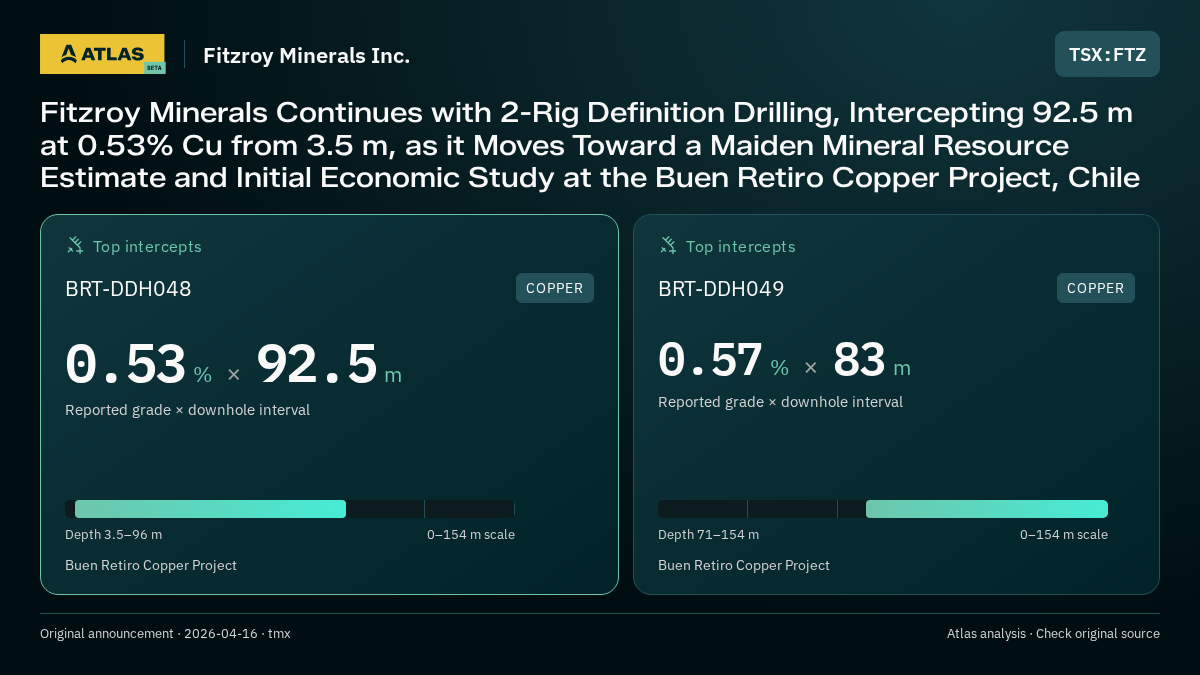Click the COPPER tag on the BRT-DDH049 card
1200x675 pixels.
pos(1096,288)
